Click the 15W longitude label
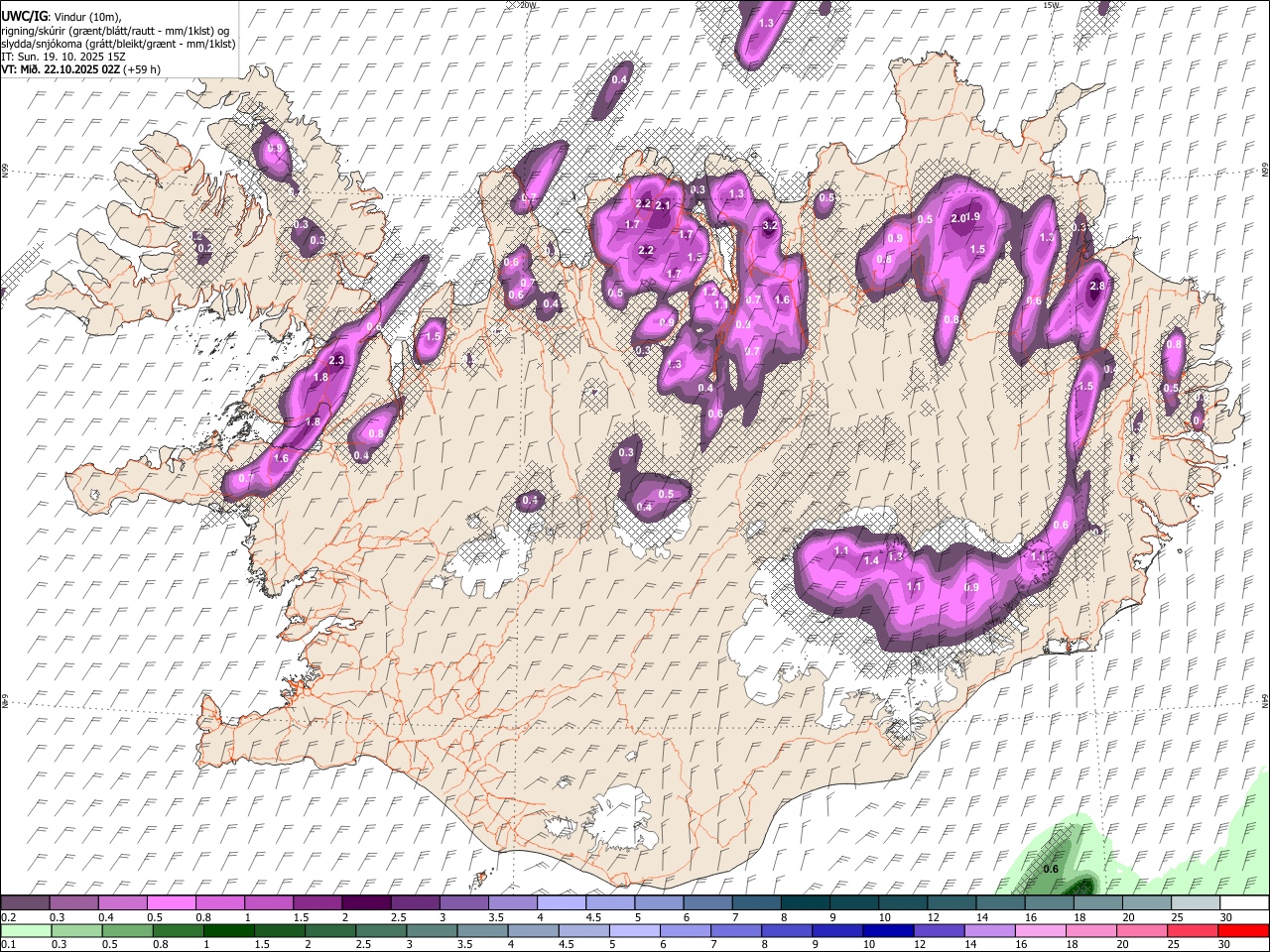 (1052, 5)
